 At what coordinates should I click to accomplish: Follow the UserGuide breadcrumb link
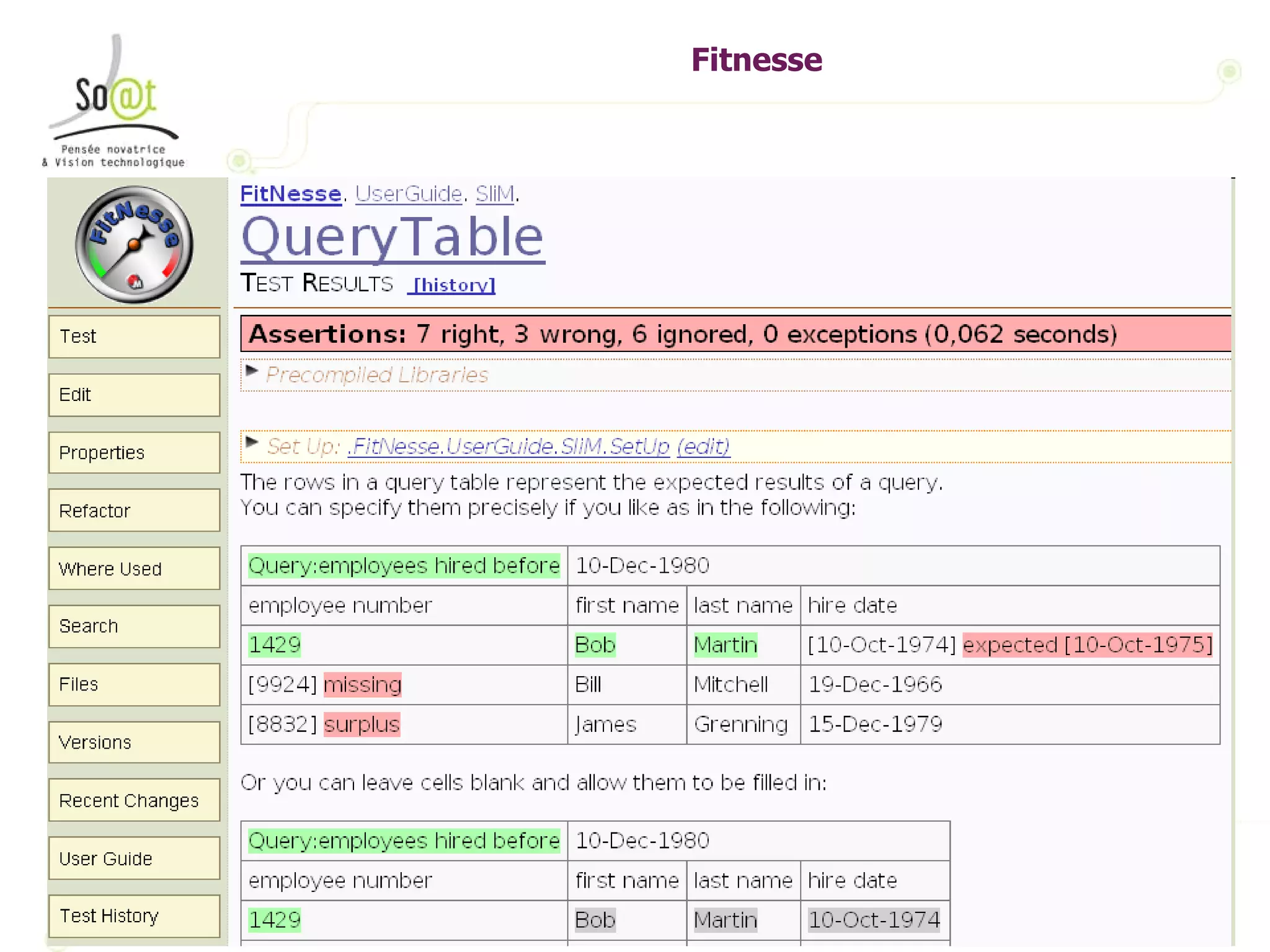pos(409,194)
